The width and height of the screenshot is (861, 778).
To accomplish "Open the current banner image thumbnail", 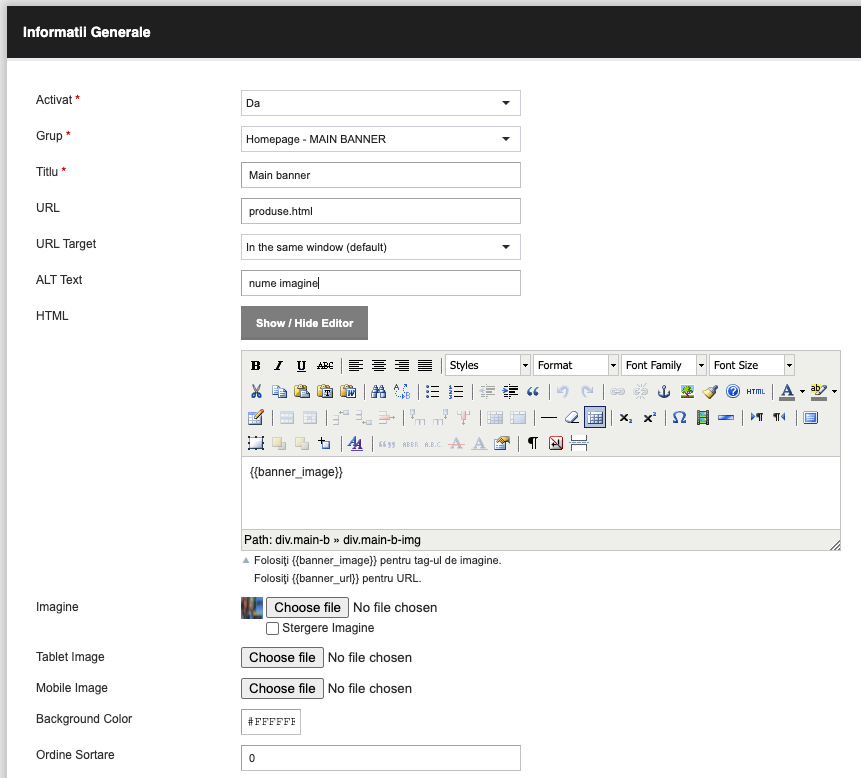I will [252, 608].
